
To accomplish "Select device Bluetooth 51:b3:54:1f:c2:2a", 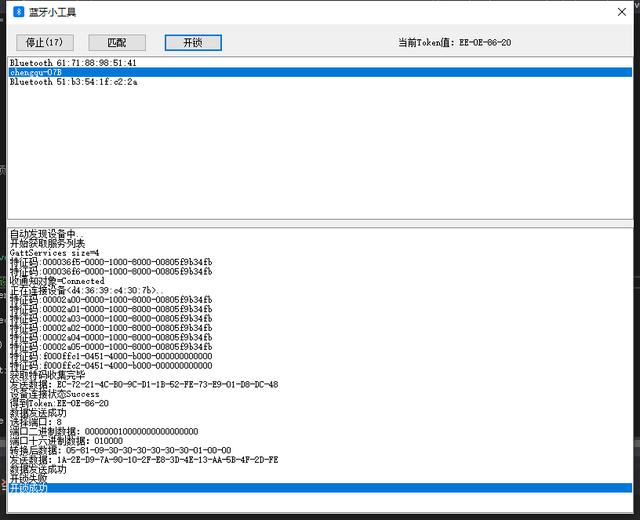I will point(320,82).
